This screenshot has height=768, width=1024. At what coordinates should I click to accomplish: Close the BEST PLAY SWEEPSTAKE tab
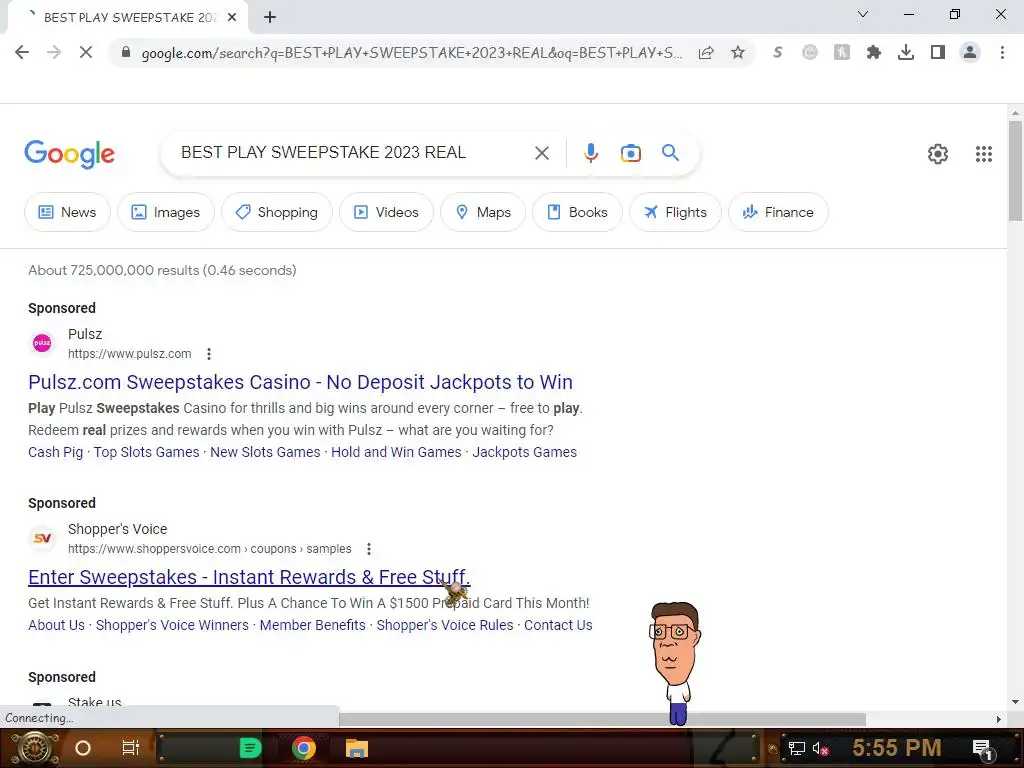point(232,17)
